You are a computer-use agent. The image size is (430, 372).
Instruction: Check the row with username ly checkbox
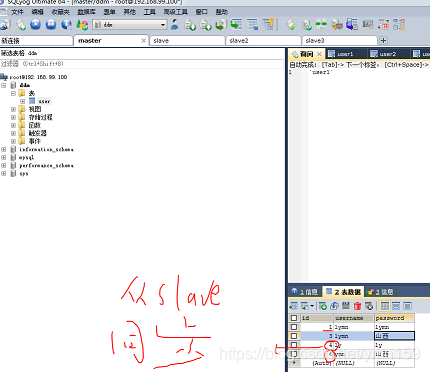(x=294, y=345)
